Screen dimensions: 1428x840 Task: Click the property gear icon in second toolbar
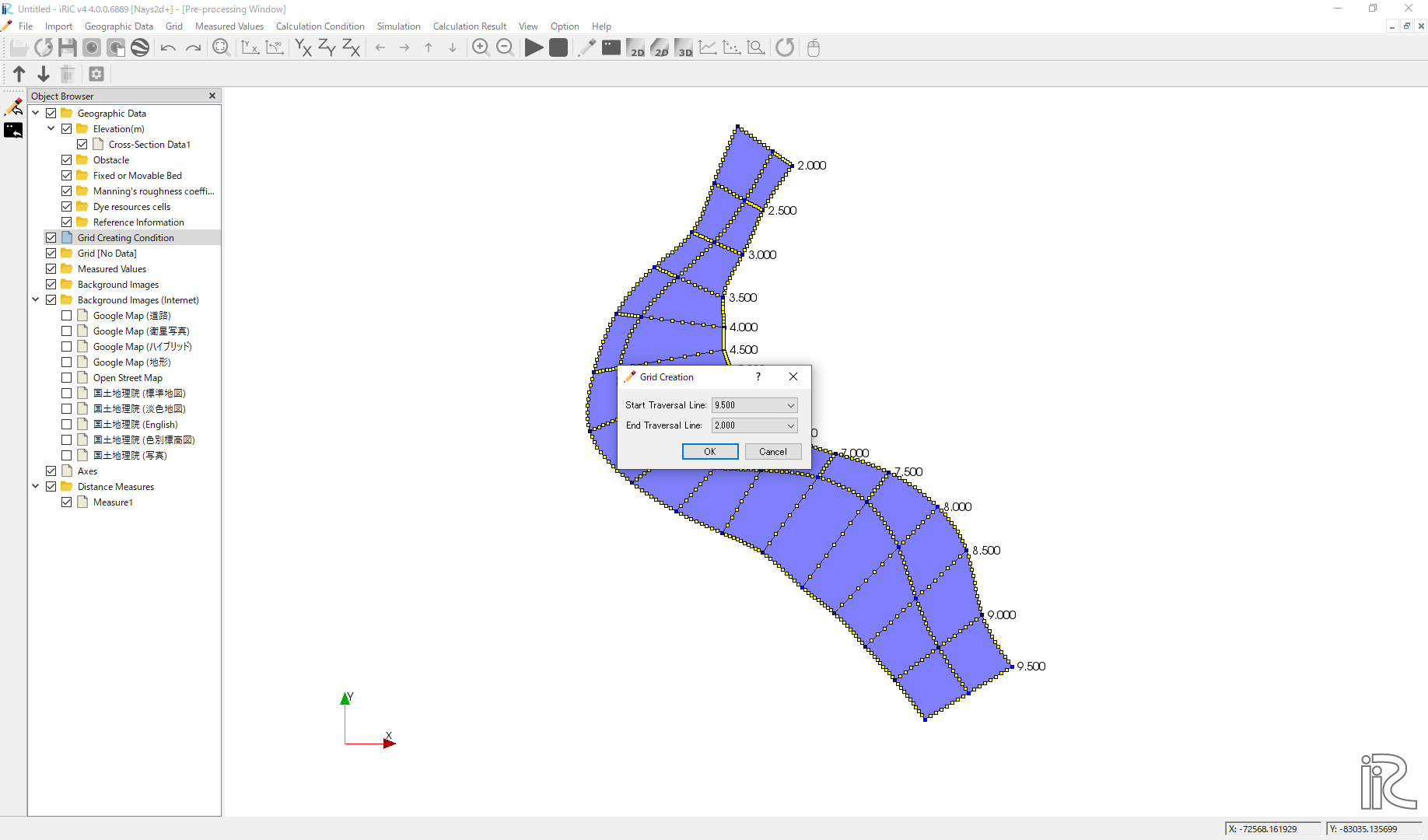[x=96, y=74]
